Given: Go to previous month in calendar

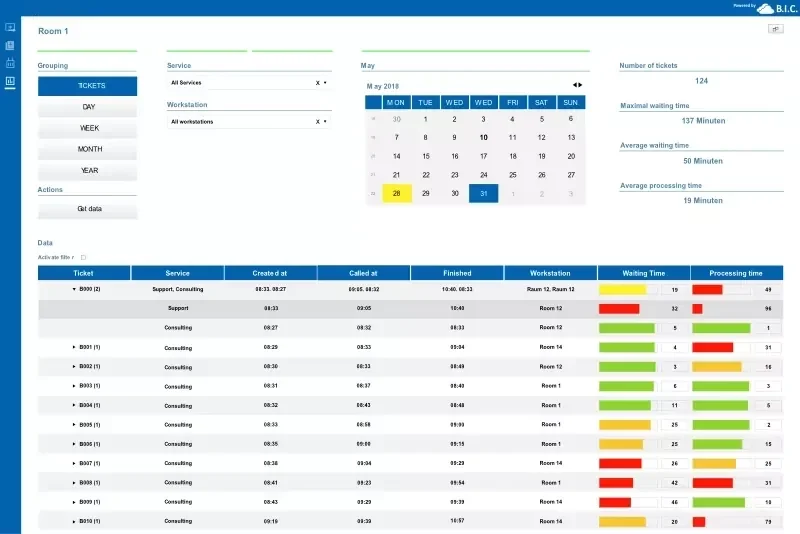Looking at the screenshot, I should 574,85.
